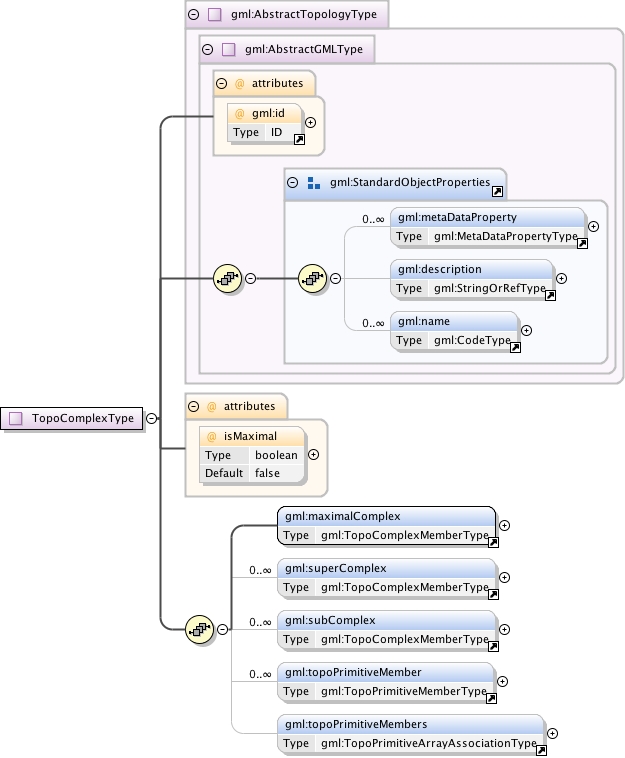This screenshot has height=758, width=625.
Task: Expand gml:name element
Action: coord(526,331)
